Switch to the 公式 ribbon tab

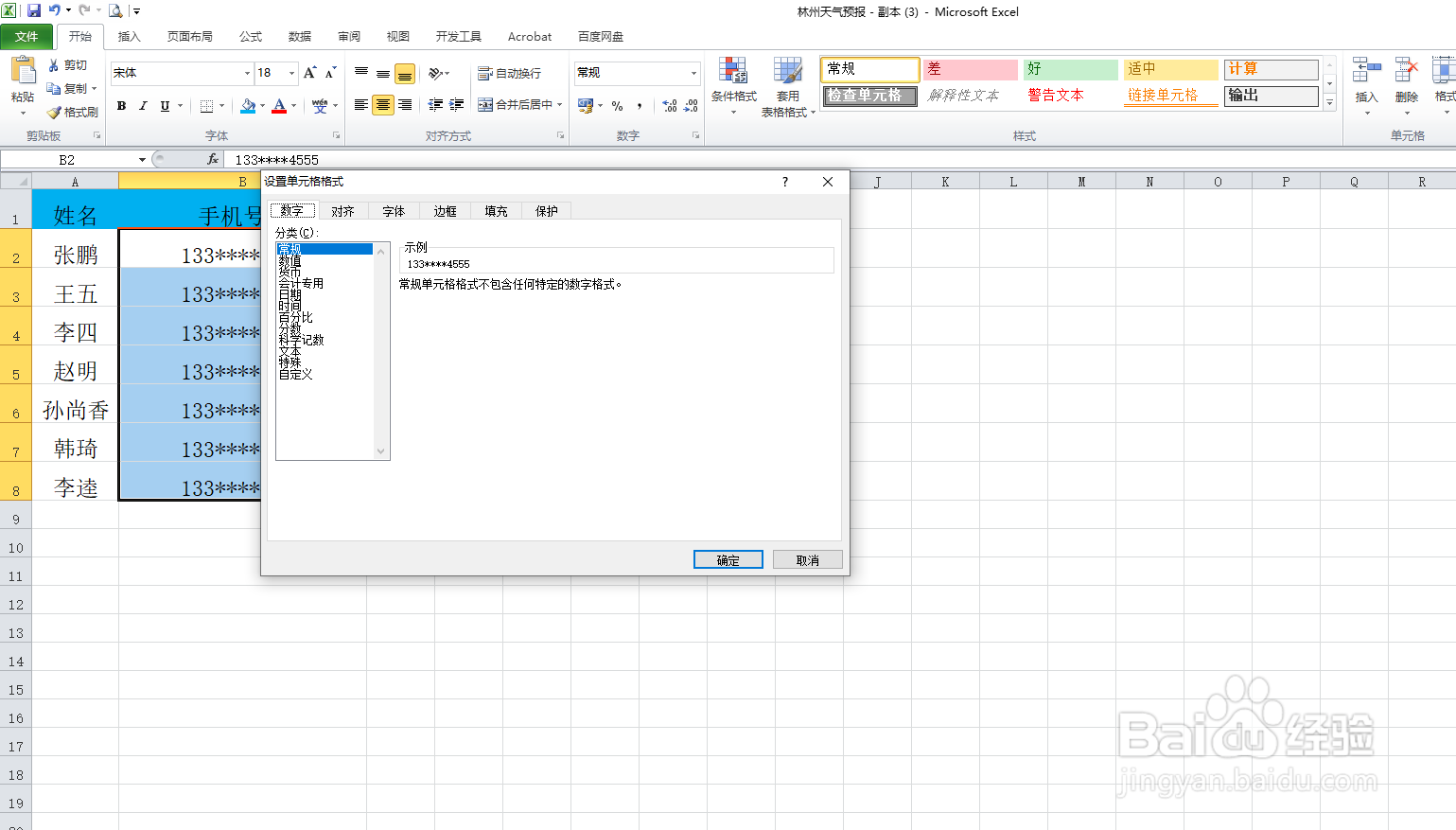pyautogui.click(x=251, y=37)
